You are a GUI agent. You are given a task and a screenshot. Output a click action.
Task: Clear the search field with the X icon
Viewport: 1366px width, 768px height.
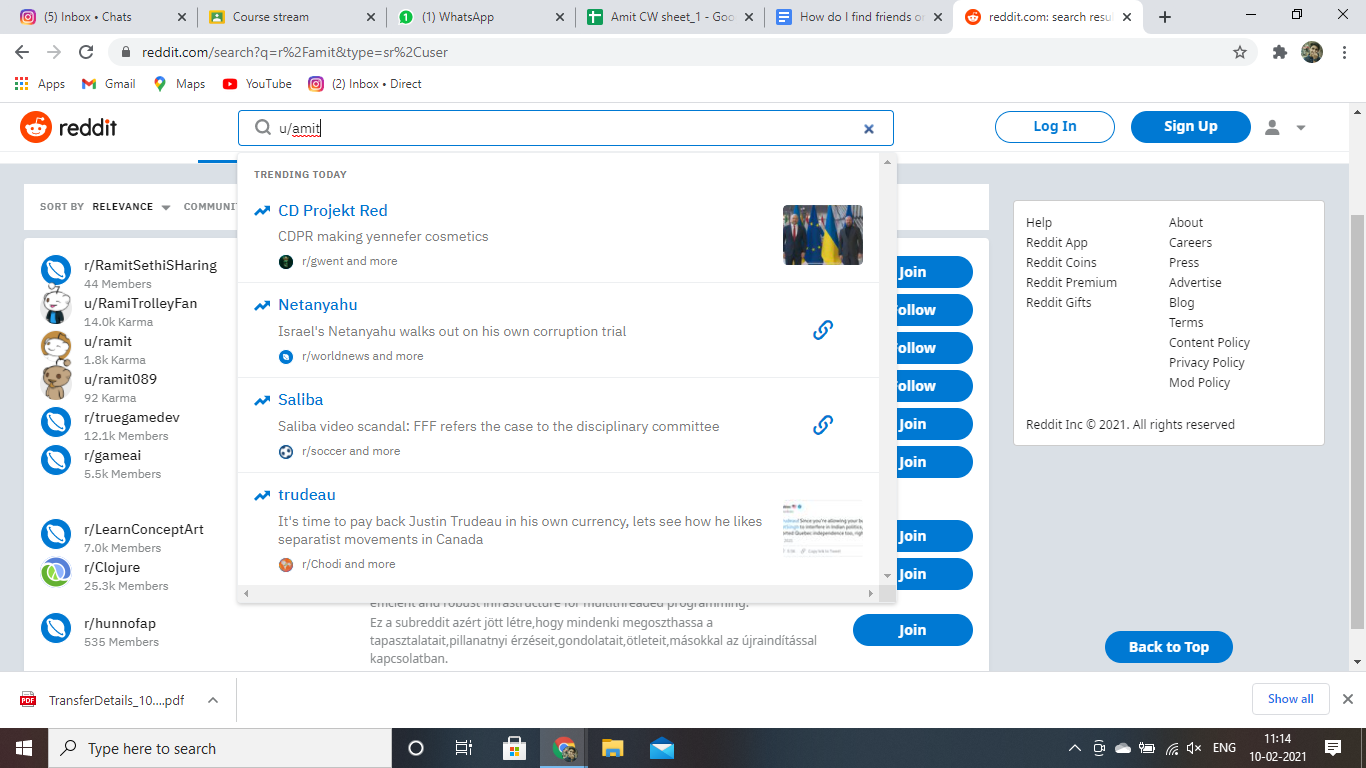pos(869,129)
